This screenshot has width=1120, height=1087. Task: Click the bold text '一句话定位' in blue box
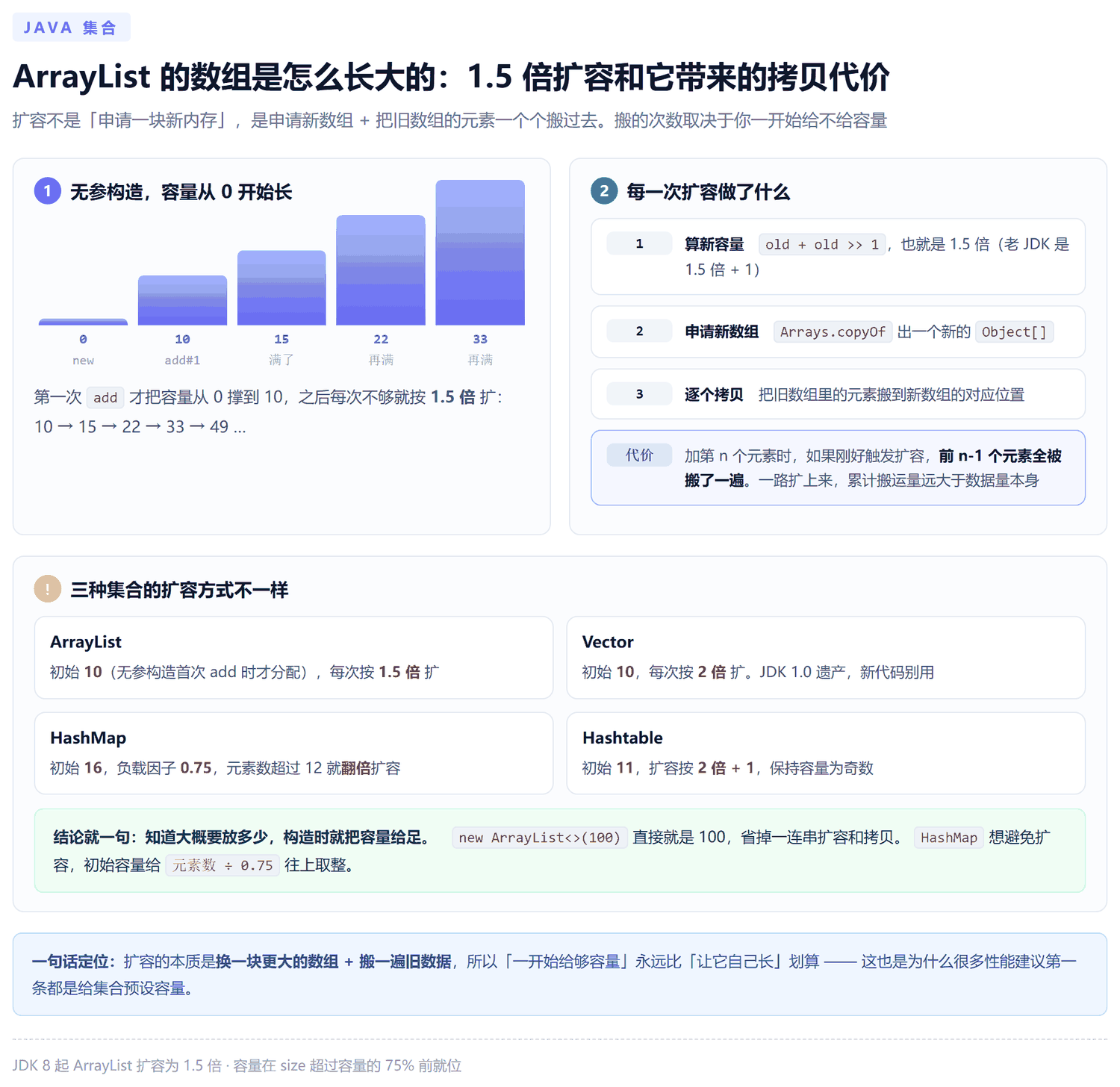click(x=69, y=962)
